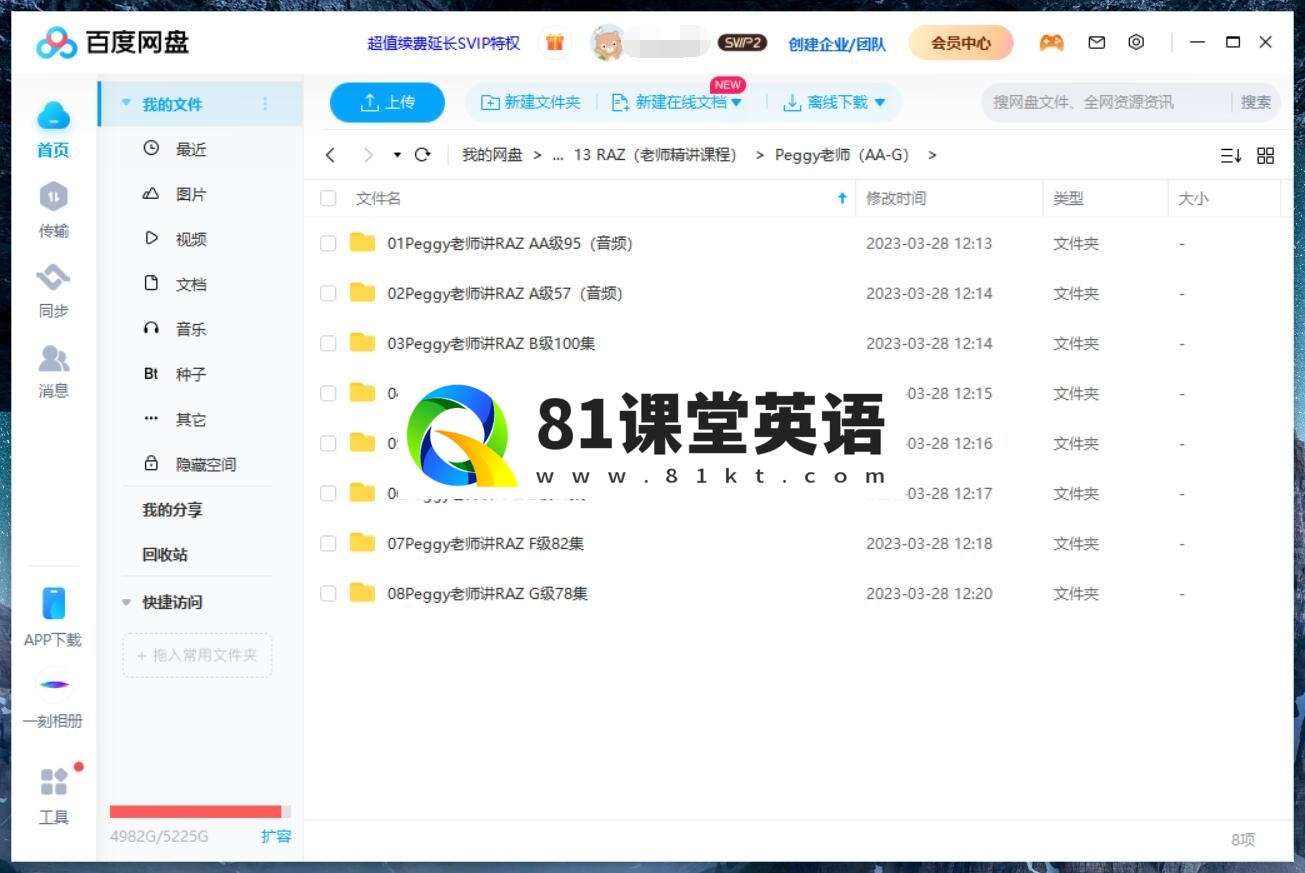
Task: Check the box for 03Peggy老师讲RAZ B级100集
Action: pos(328,343)
